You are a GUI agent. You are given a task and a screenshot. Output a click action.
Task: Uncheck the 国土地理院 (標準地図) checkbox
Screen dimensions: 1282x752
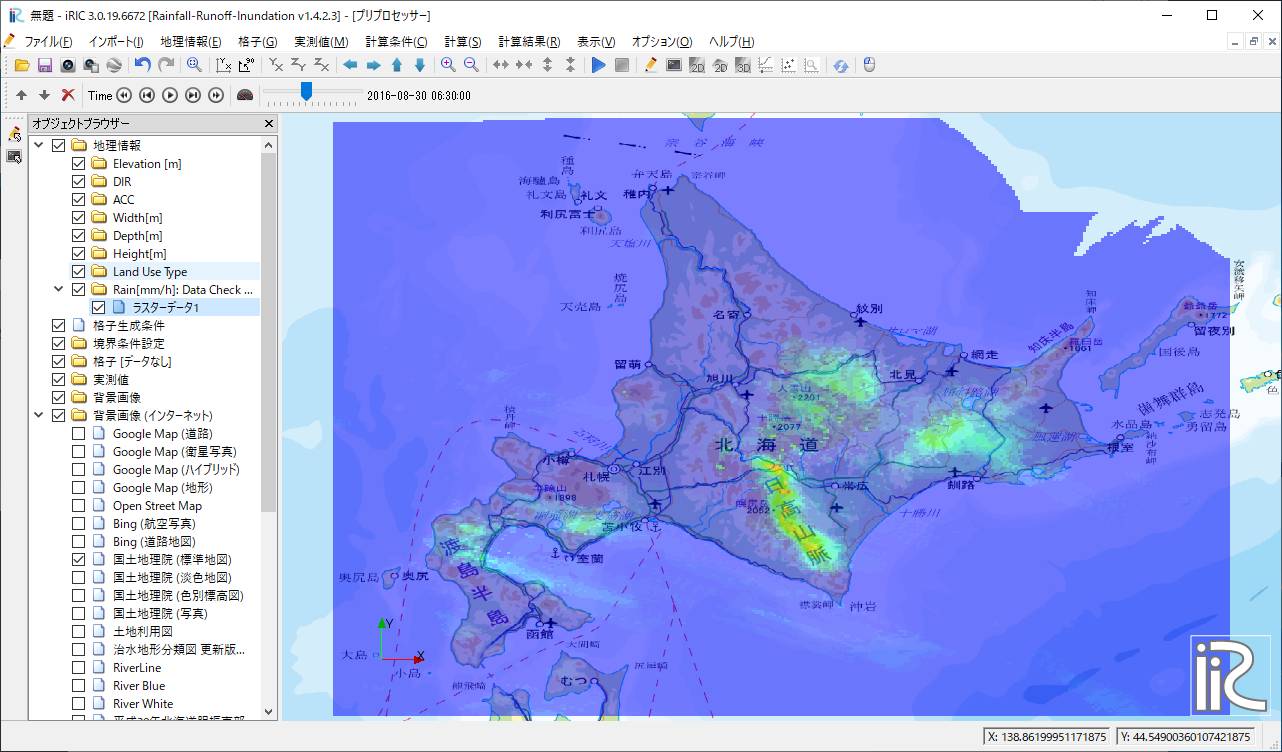(x=79, y=560)
